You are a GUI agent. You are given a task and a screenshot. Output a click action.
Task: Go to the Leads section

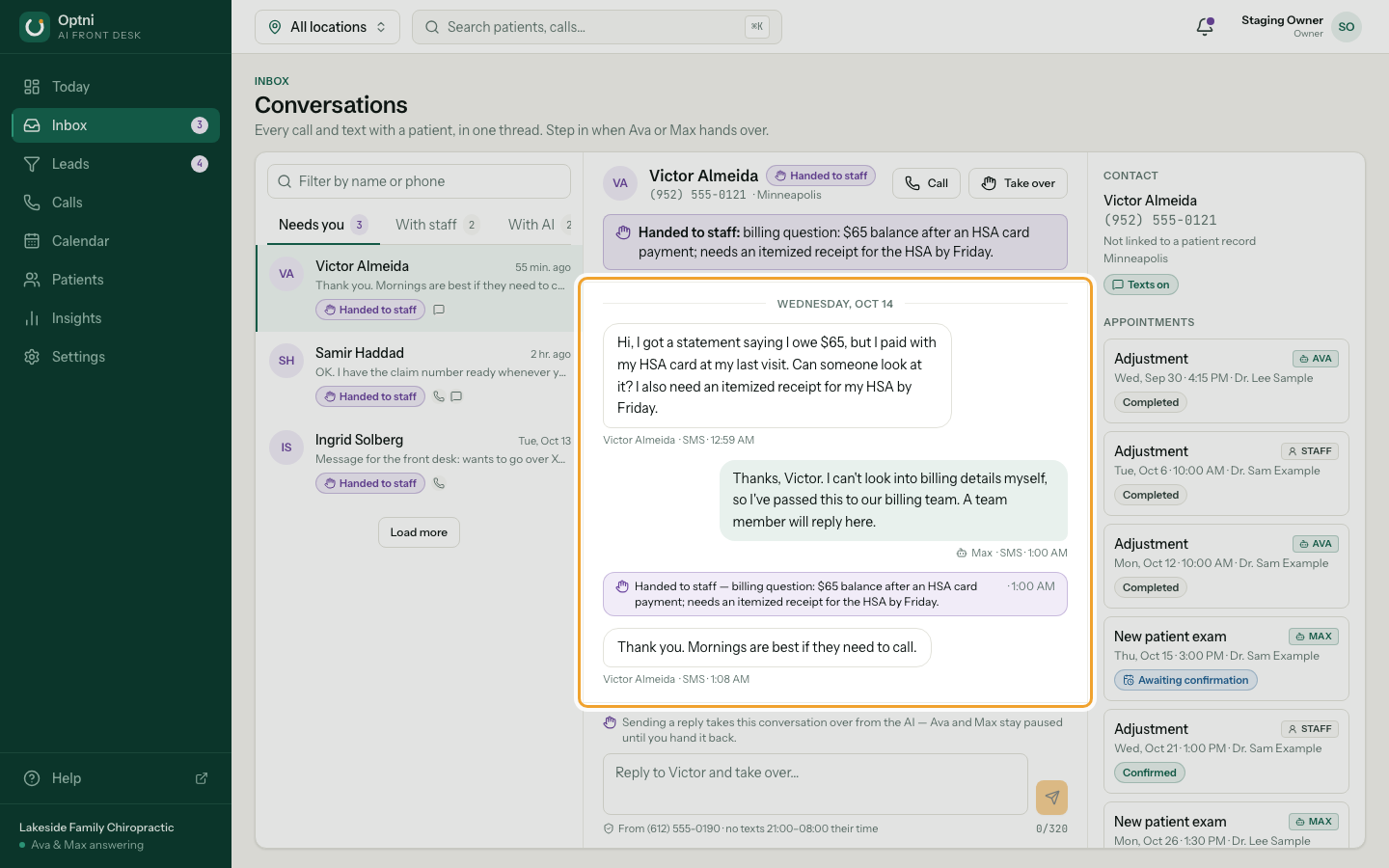pyautogui.click(x=116, y=164)
